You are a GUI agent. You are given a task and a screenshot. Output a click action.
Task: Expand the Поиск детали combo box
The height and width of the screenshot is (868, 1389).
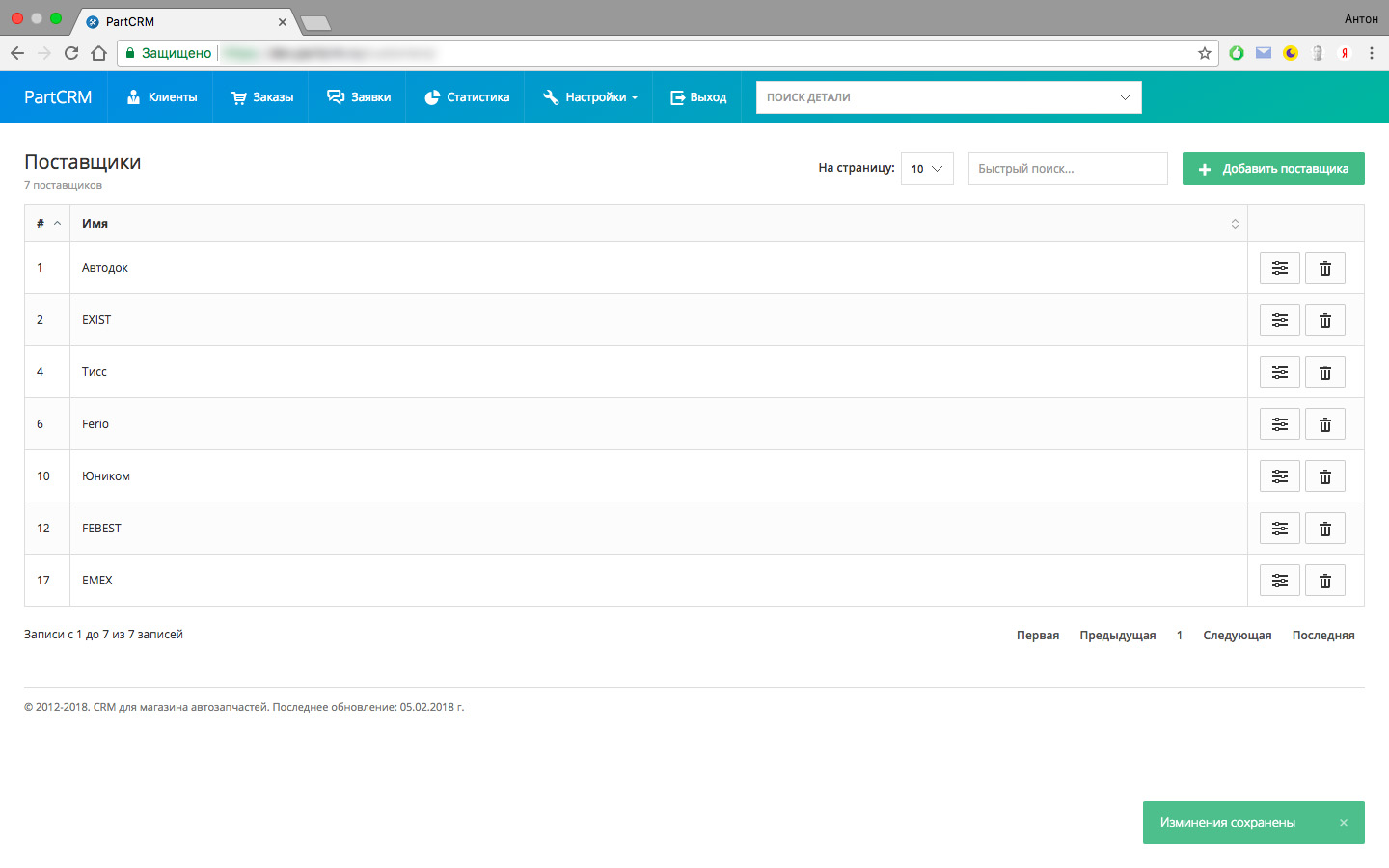pyautogui.click(x=1124, y=97)
